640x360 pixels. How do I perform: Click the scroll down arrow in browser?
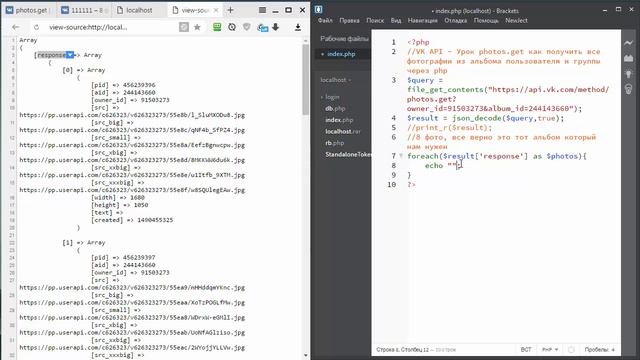tap(305, 356)
